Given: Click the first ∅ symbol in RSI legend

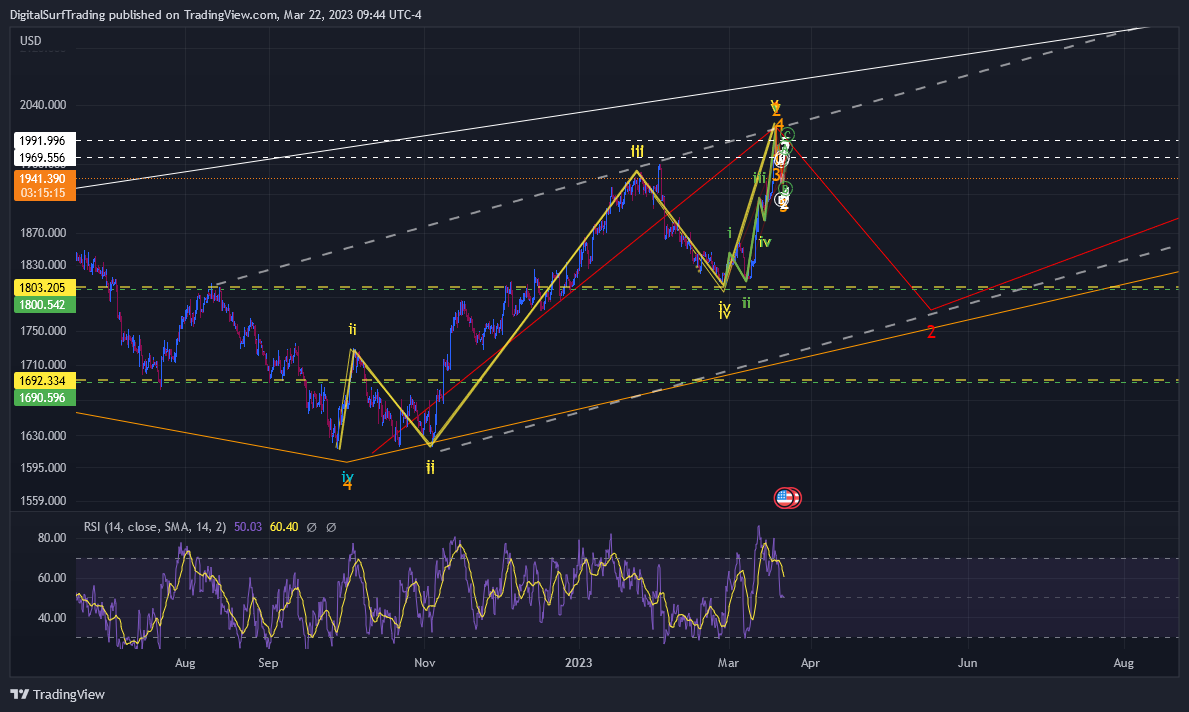Looking at the screenshot, I should click(x=312, y=527).
